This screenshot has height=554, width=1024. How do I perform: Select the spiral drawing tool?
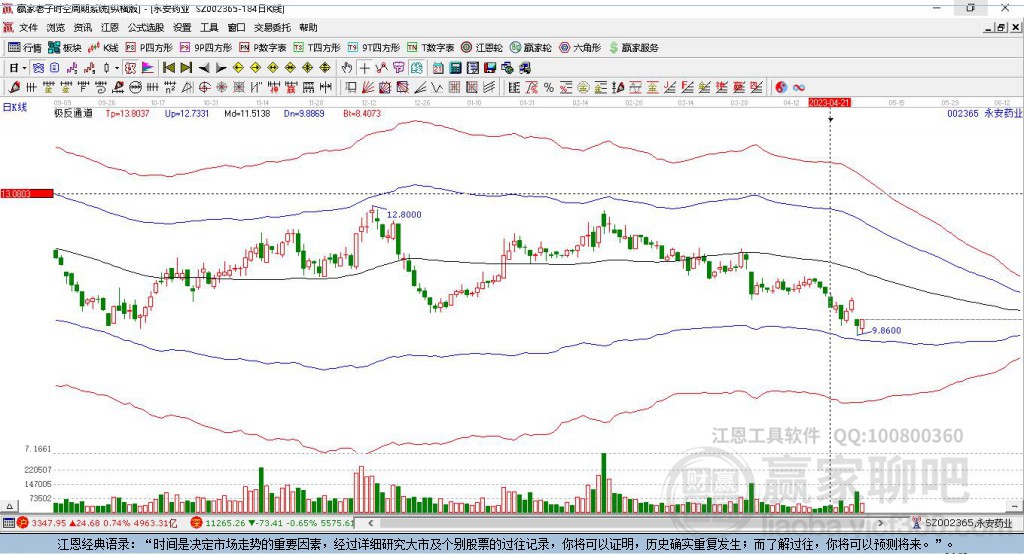tap(101, 87)
